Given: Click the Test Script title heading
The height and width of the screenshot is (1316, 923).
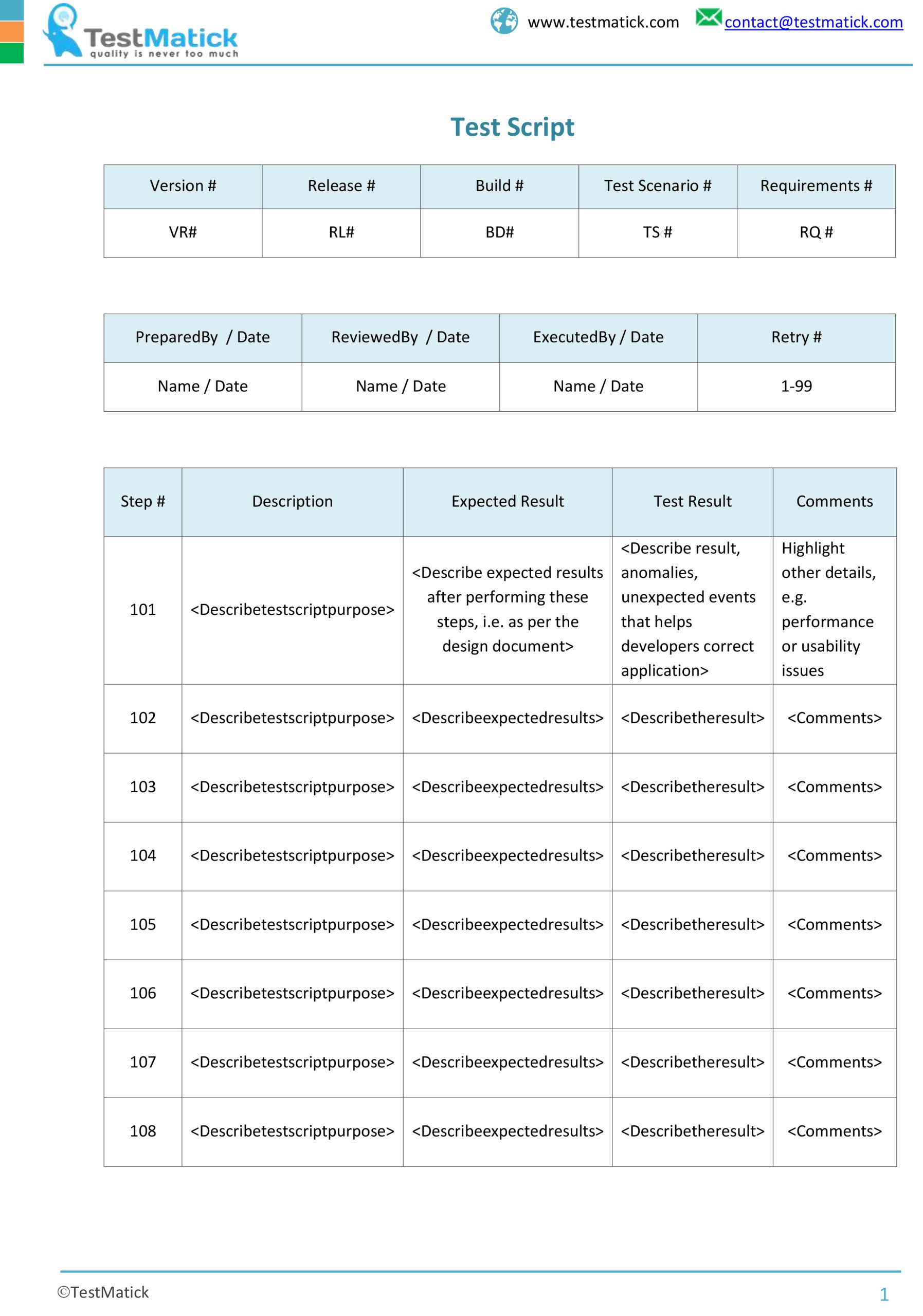Looking at the screenshot, I should [x=512, y=126].
